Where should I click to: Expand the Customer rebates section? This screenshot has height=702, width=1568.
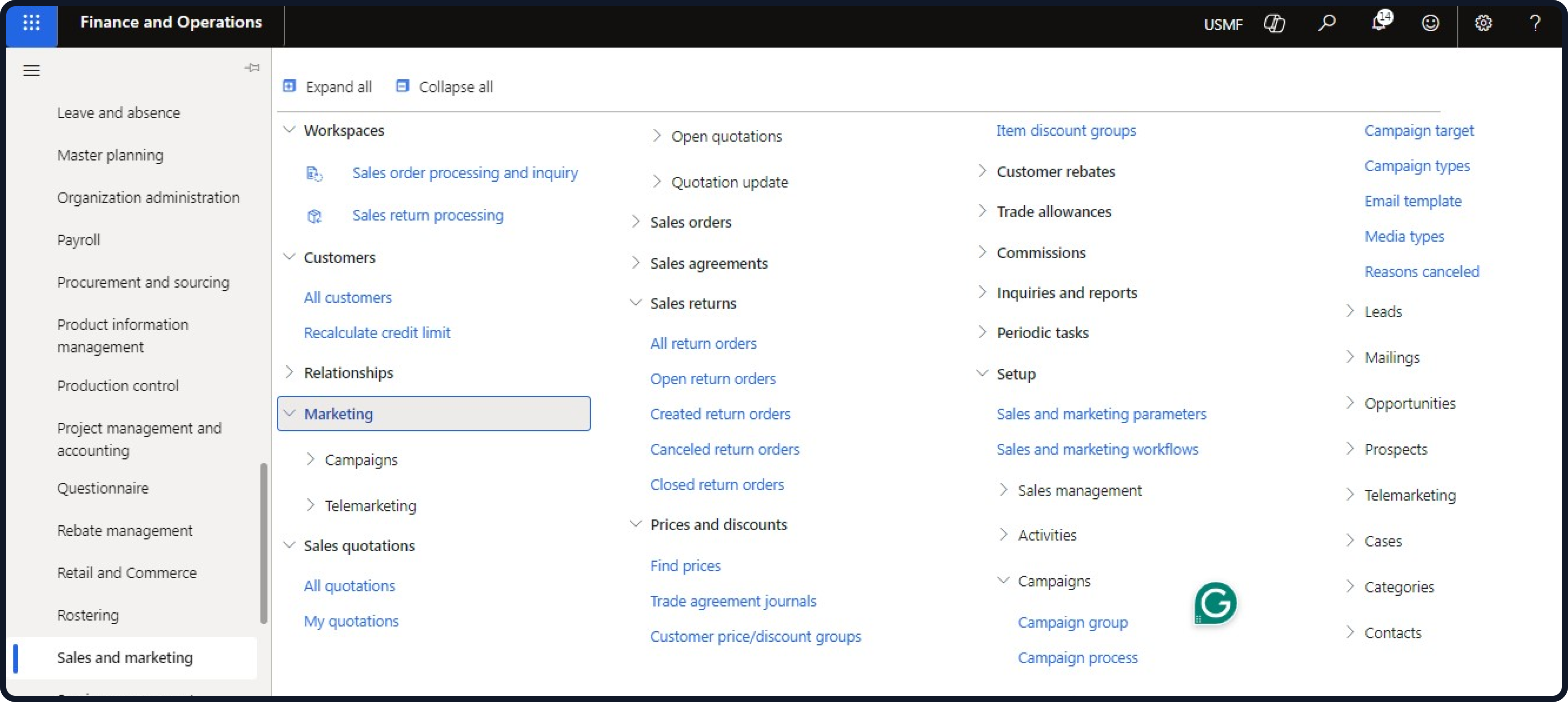pos(982,171)
